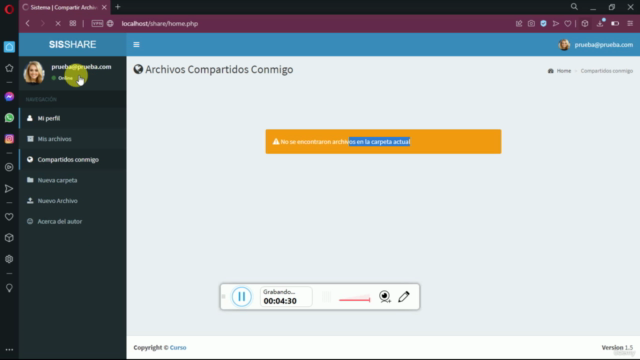The width and height of the screenshot is (640, 360).
Task: Open Nuevo Archivo menu item
Action: tap(73, 201)
